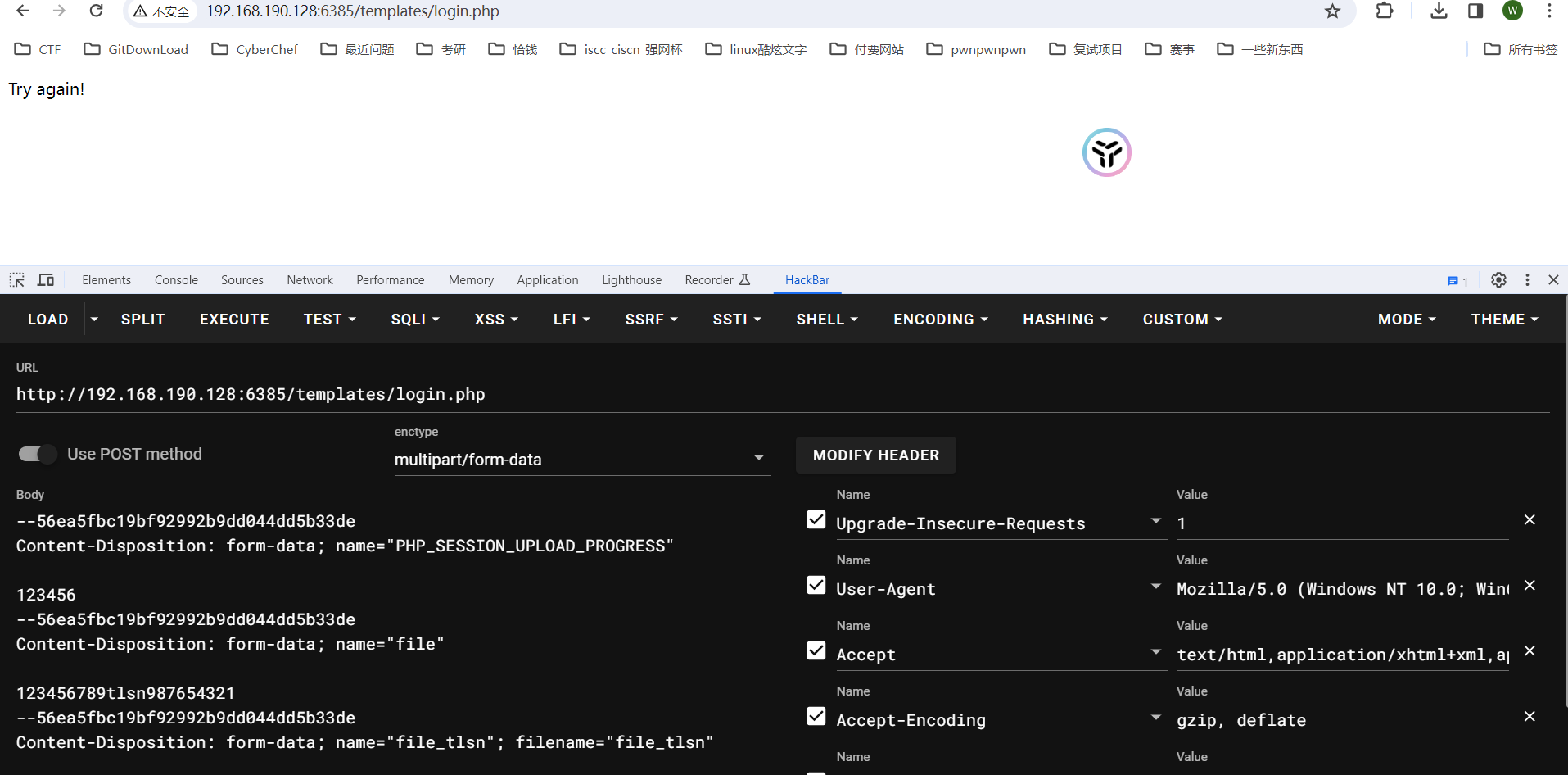Expand the Accept-Encoding name dropdown arrow
Image resolution: width=1568 pixels, height=775 pixels.
(x=1156, y=718)
